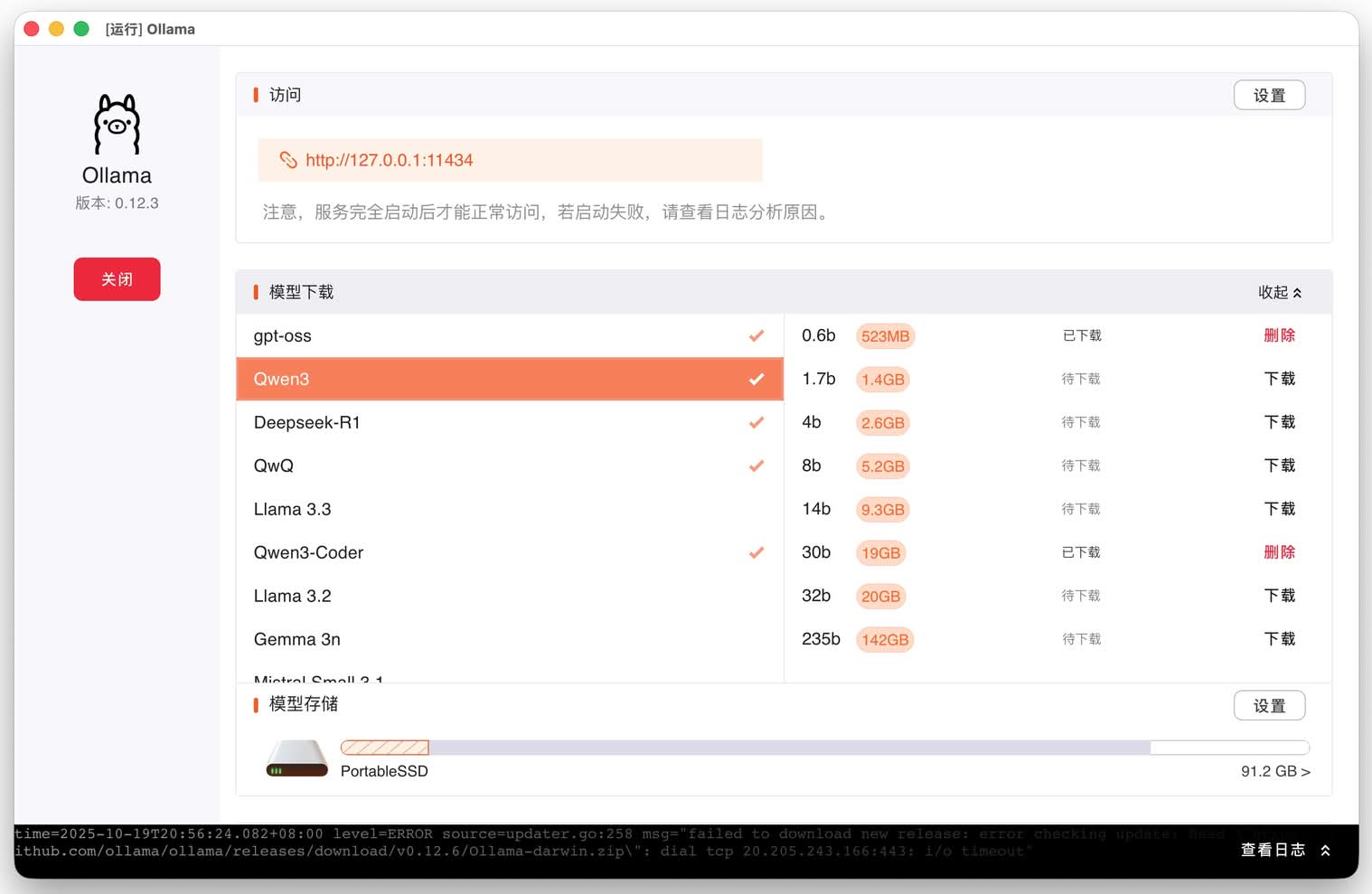
Task: Select the Gemma 3n model
Action: pos(510,639)
